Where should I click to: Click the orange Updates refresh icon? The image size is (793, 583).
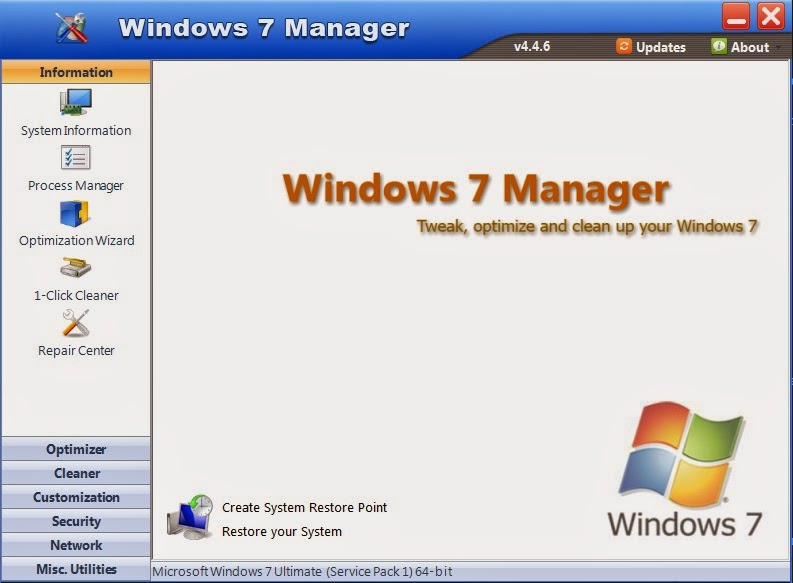coord(624,46)
